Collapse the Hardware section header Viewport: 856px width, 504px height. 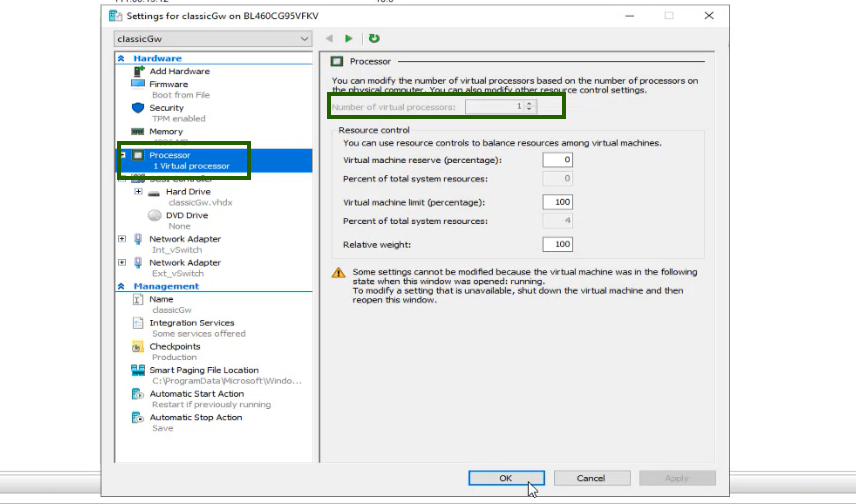(x=122, y=58)
